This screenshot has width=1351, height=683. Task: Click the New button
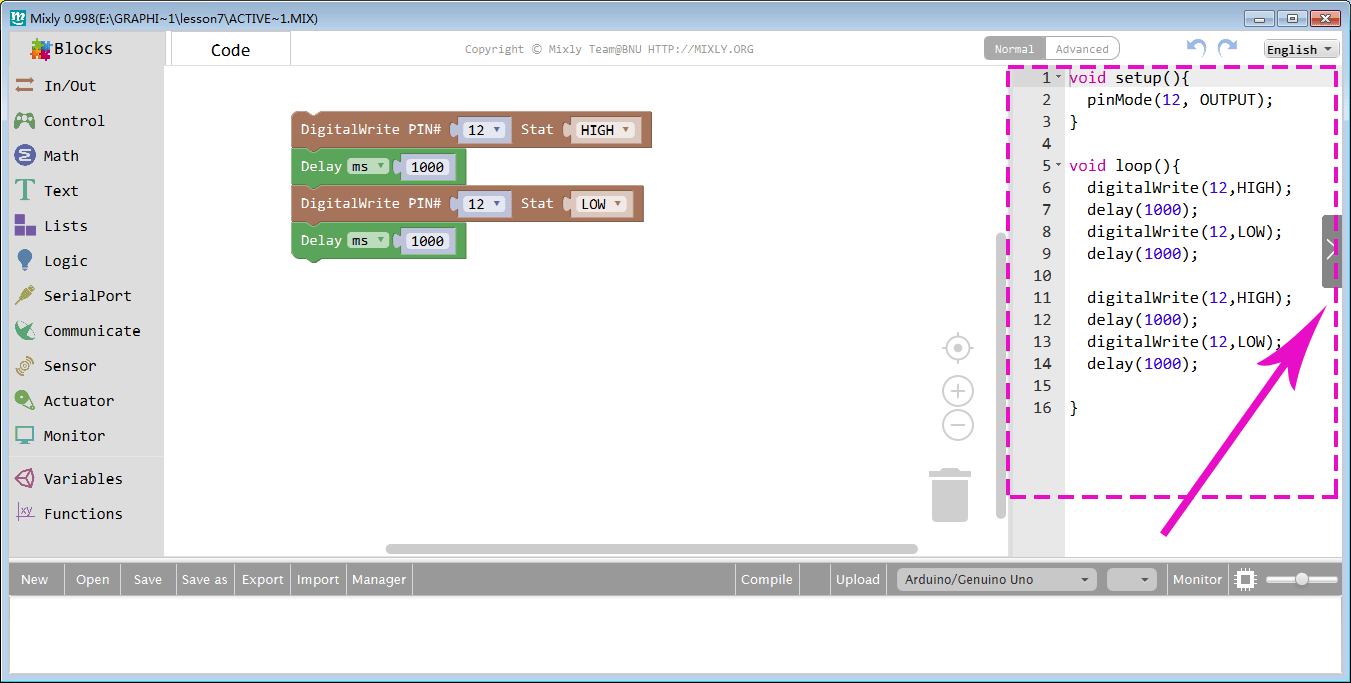coord(35,580)
